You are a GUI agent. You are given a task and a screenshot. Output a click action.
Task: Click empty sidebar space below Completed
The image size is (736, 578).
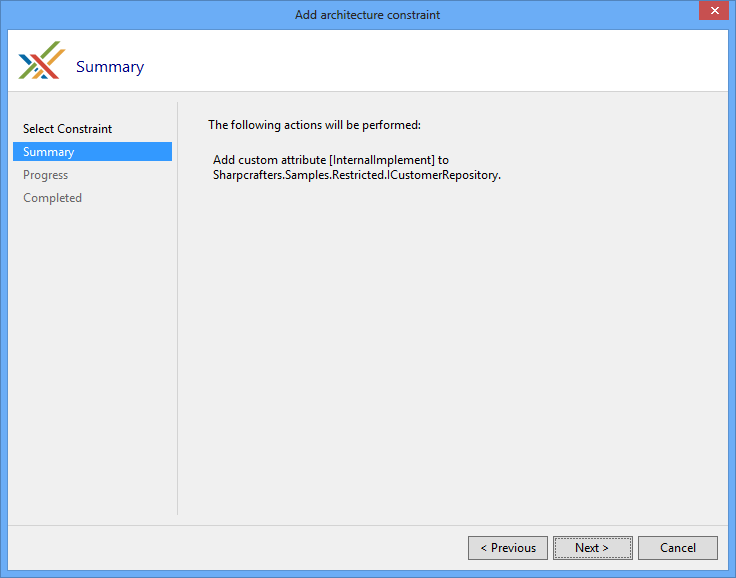tap(92, 350)
